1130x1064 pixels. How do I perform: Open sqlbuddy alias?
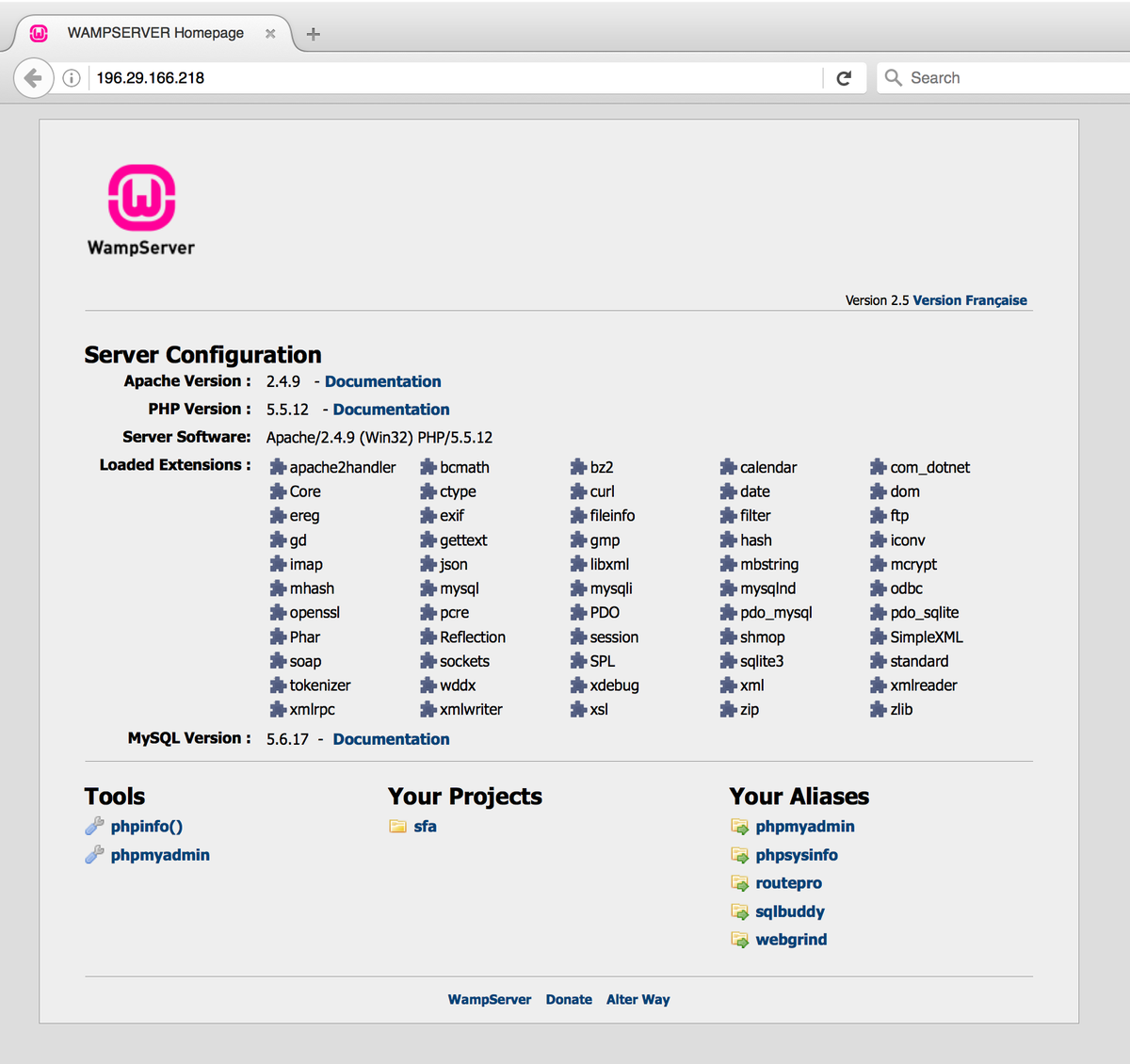[790, 911]
